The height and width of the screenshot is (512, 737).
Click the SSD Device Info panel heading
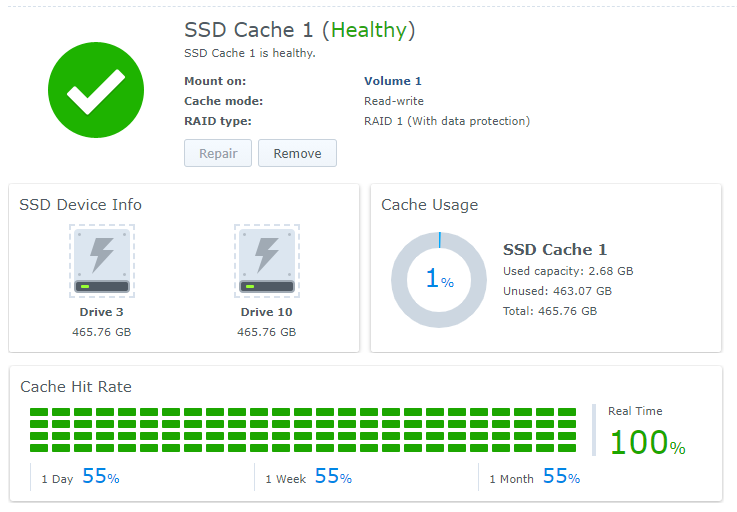(x=81, y=205)
